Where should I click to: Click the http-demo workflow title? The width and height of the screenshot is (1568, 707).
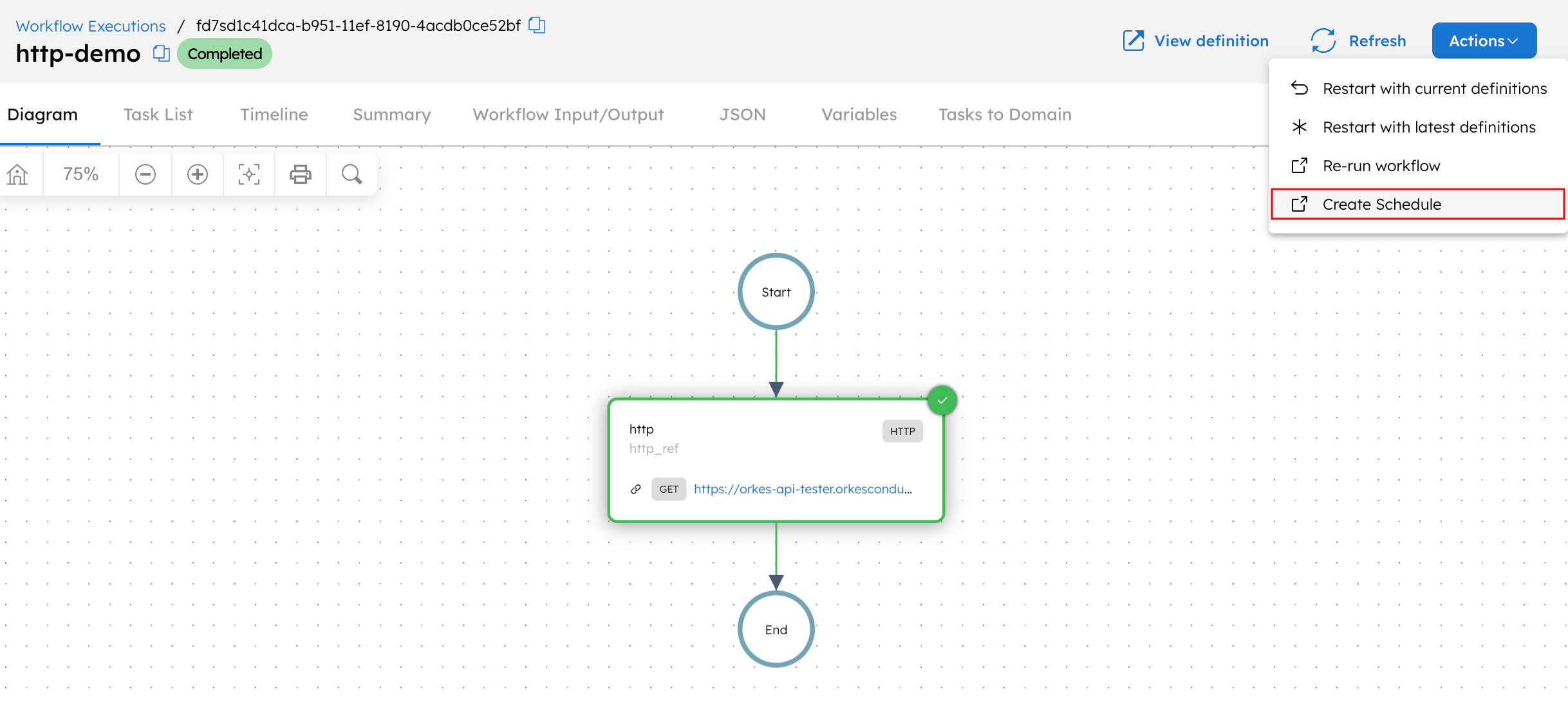78,53
